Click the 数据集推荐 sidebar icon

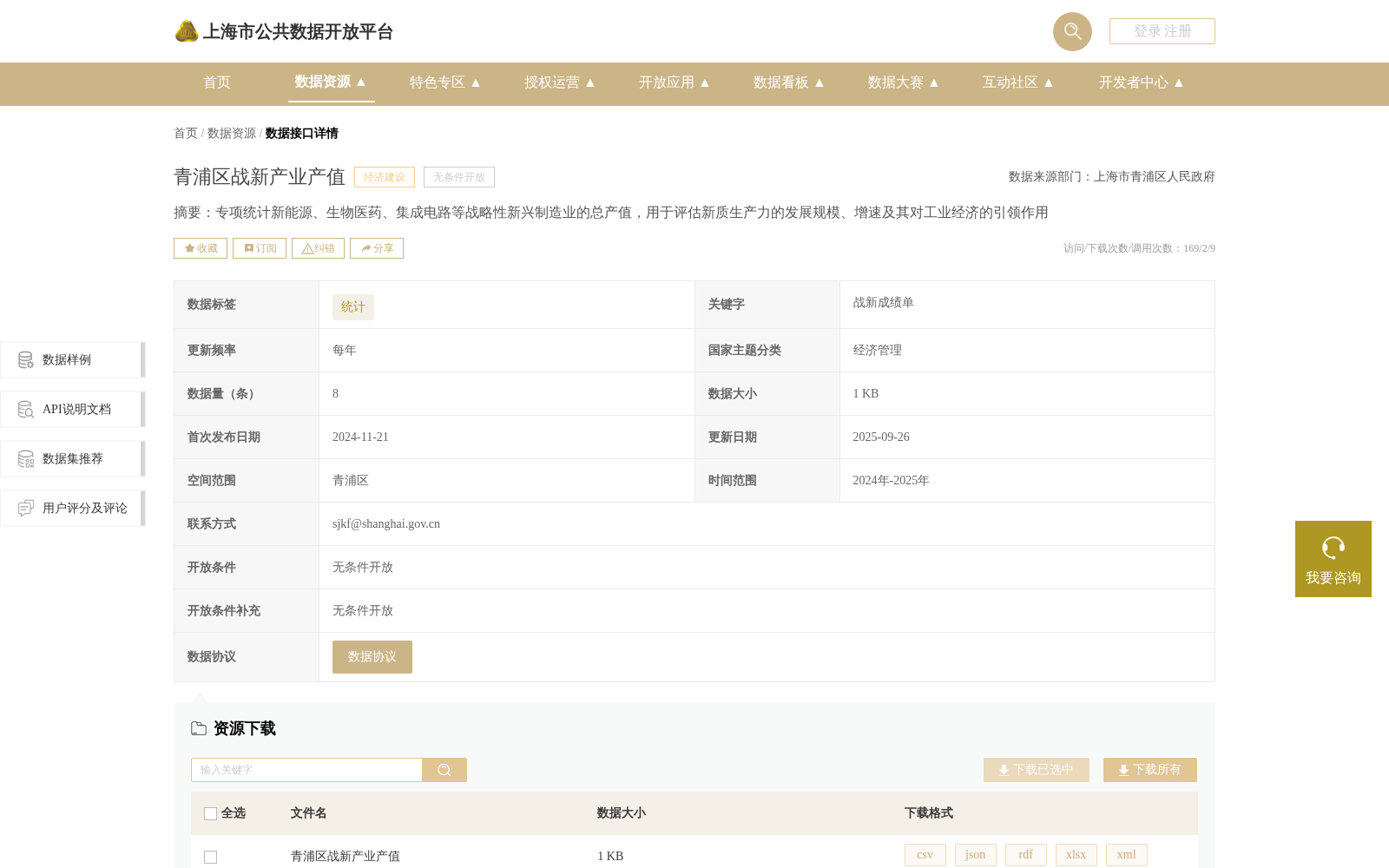[x=26, y=458]
